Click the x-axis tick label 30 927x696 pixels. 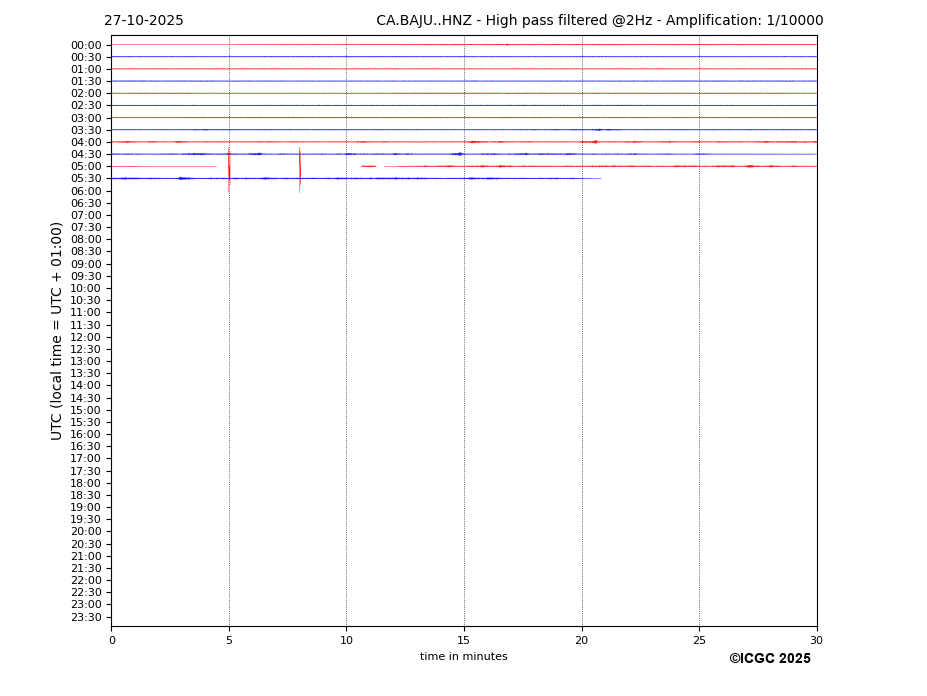click(816, 640)
